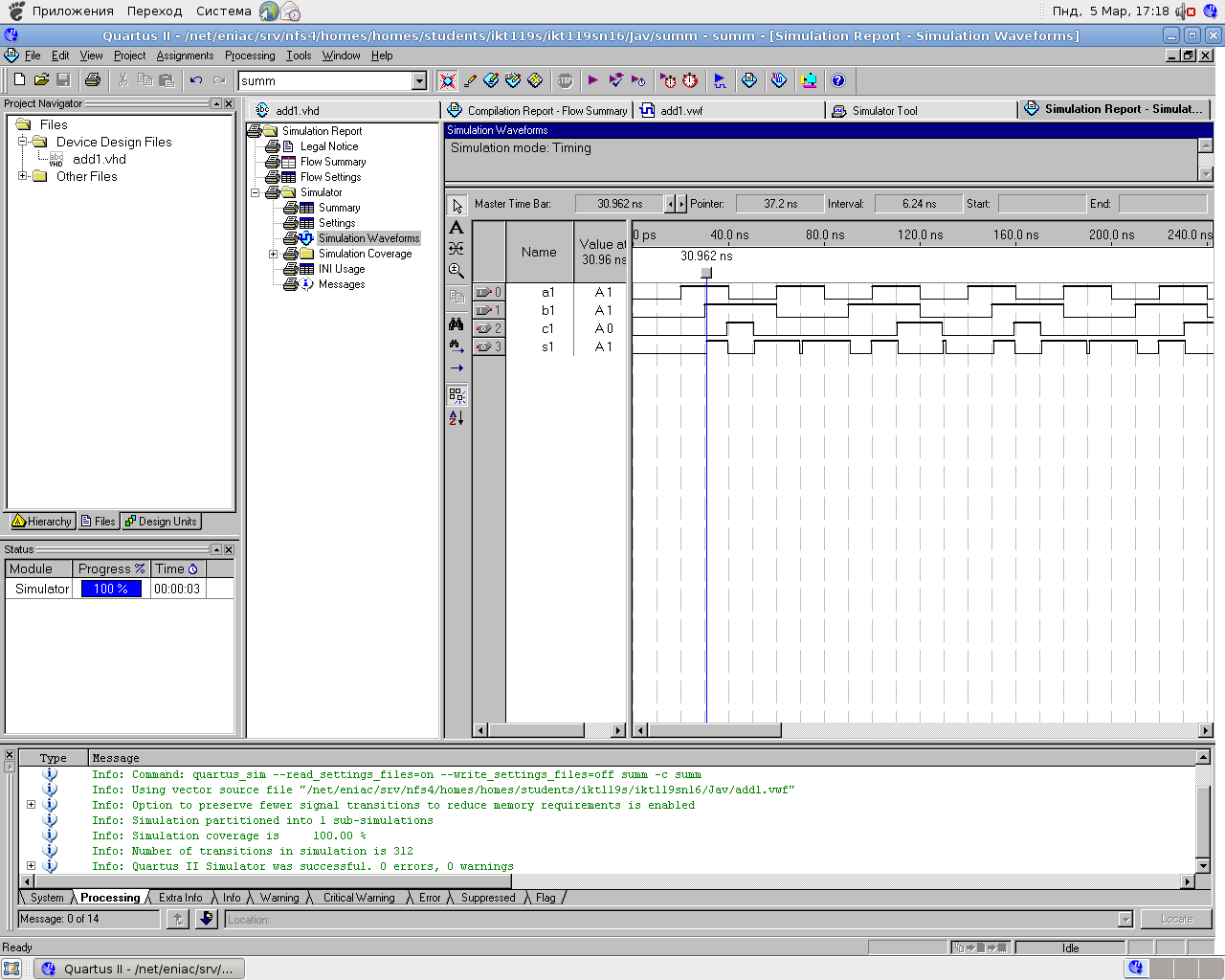Select the c1 signal row handle
Viewport: 1225px width, 980px height.
pyautogui.click(x=488, y=328)
